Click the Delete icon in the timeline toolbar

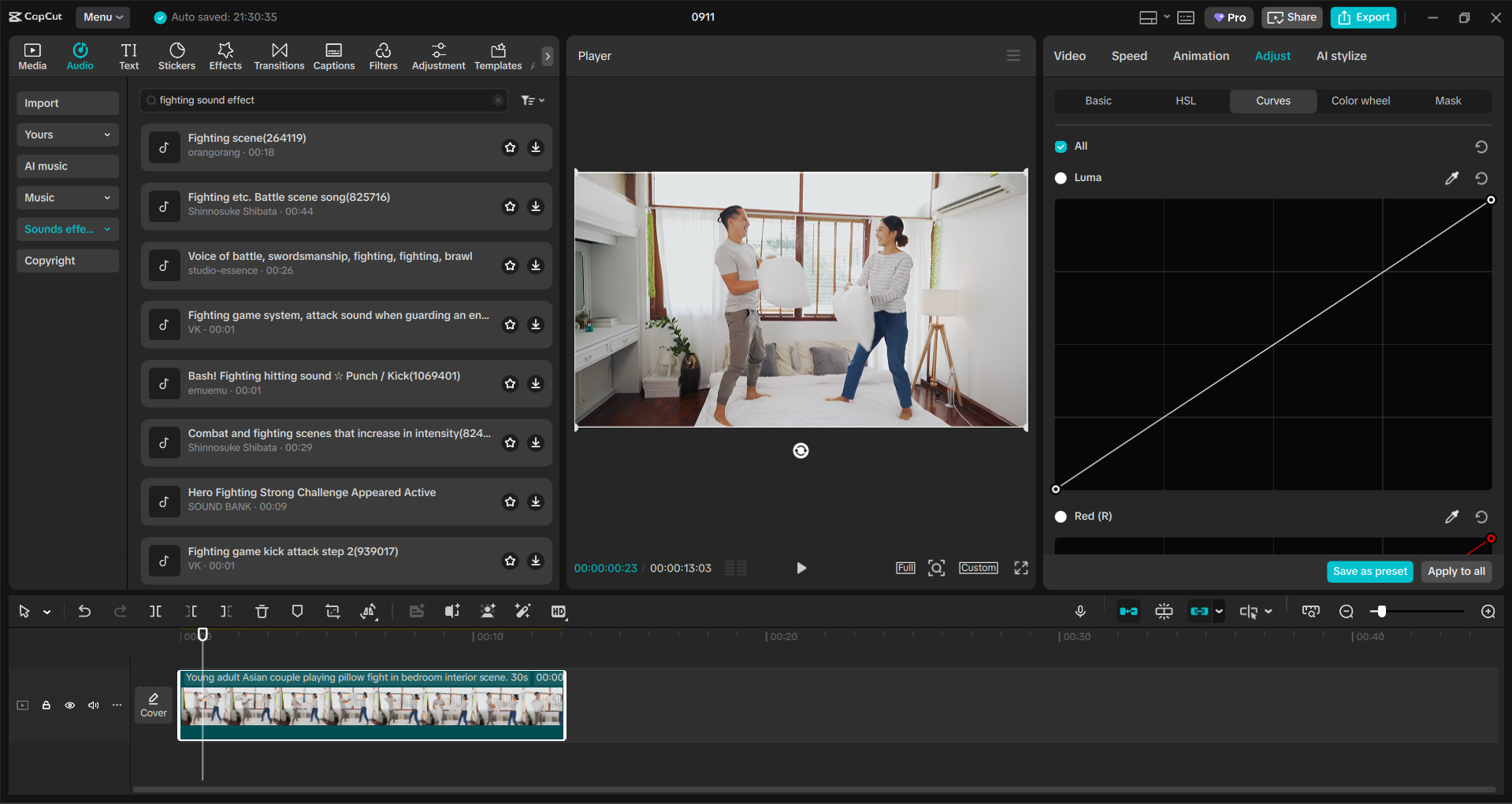click(x=262, y=611)
